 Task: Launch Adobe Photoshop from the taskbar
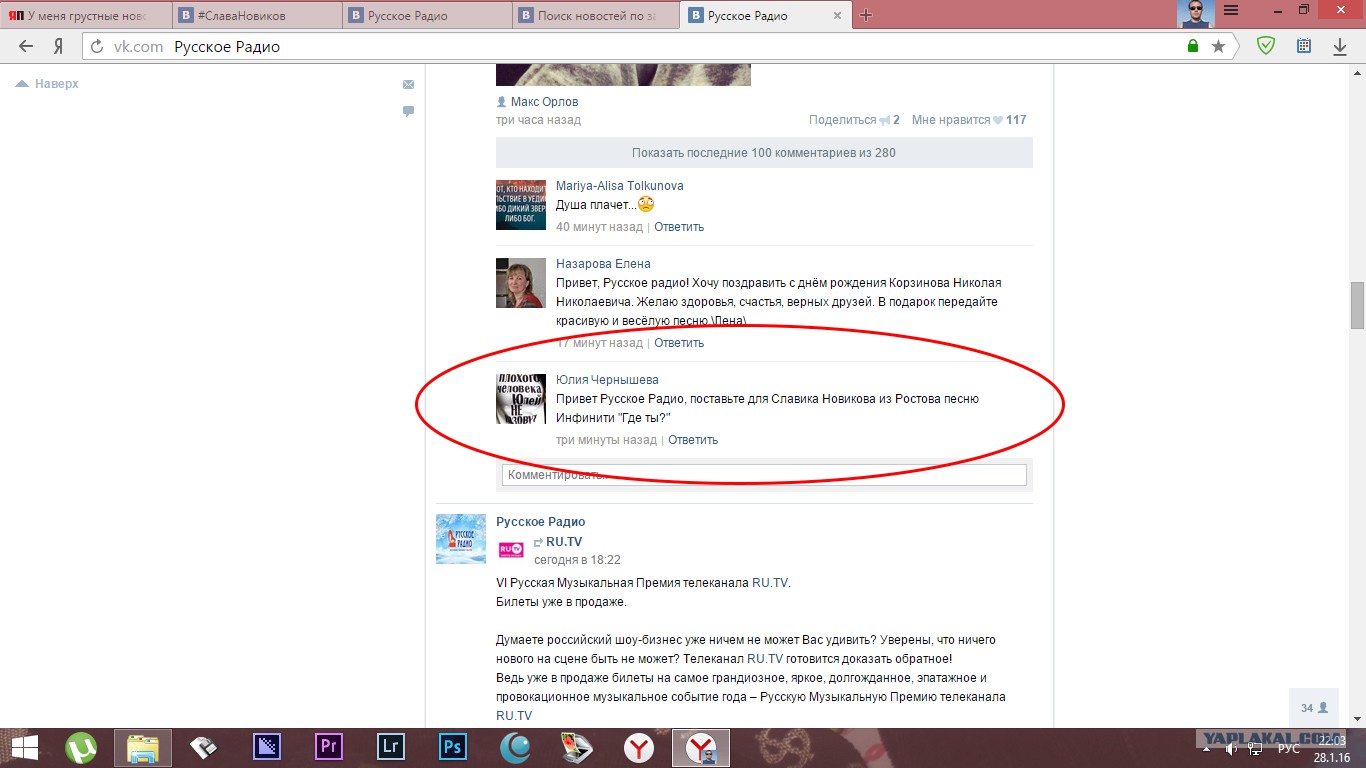453,748
